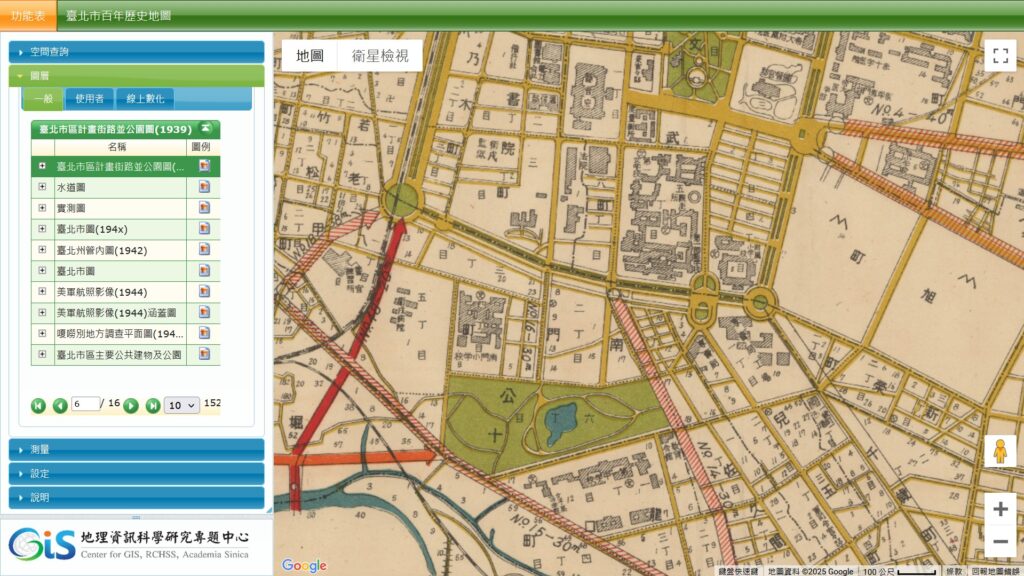Go to last page of layer list
The image size is (1024, 576).
153,406
